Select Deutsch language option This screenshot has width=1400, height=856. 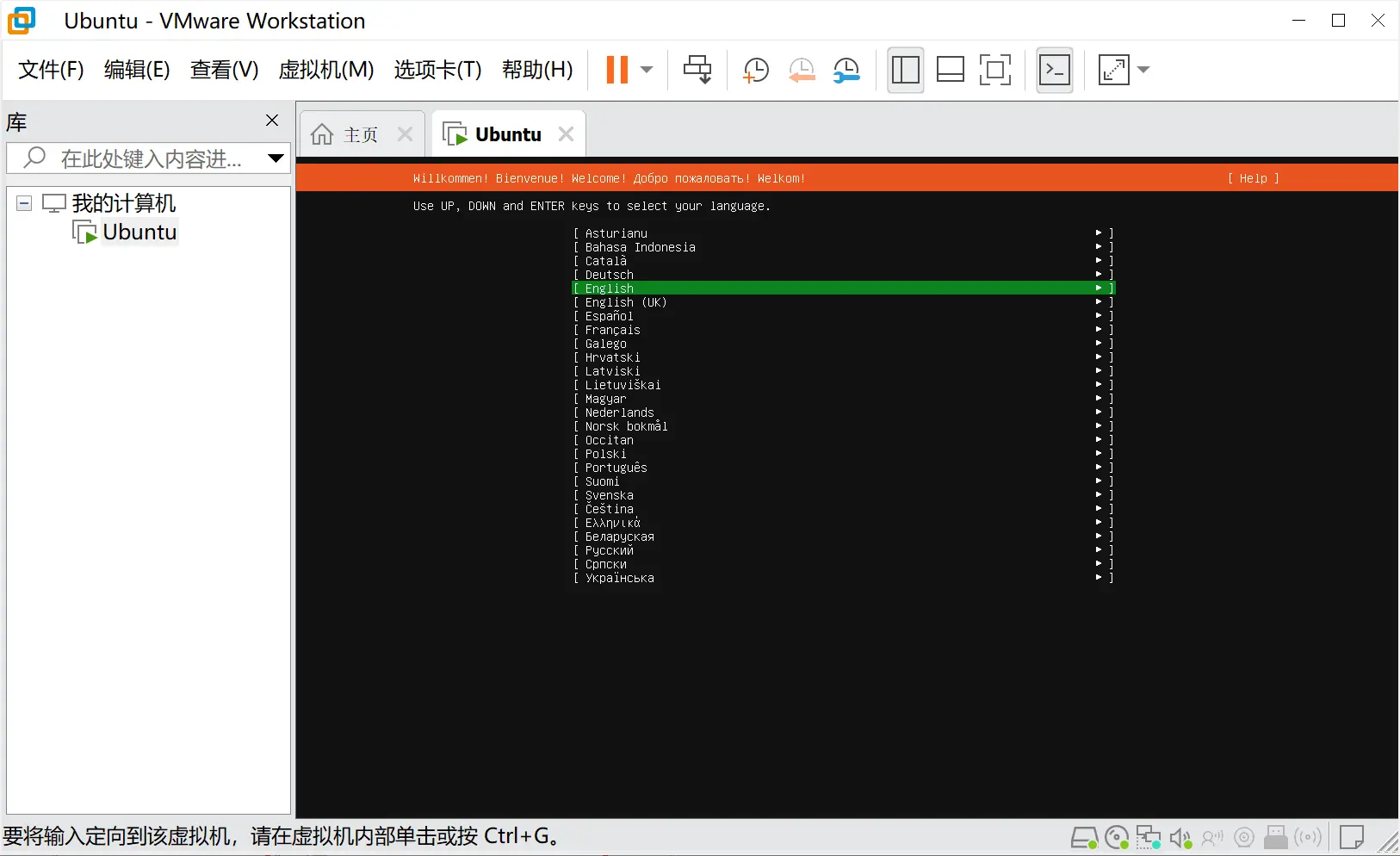click(x=844, y=275)
